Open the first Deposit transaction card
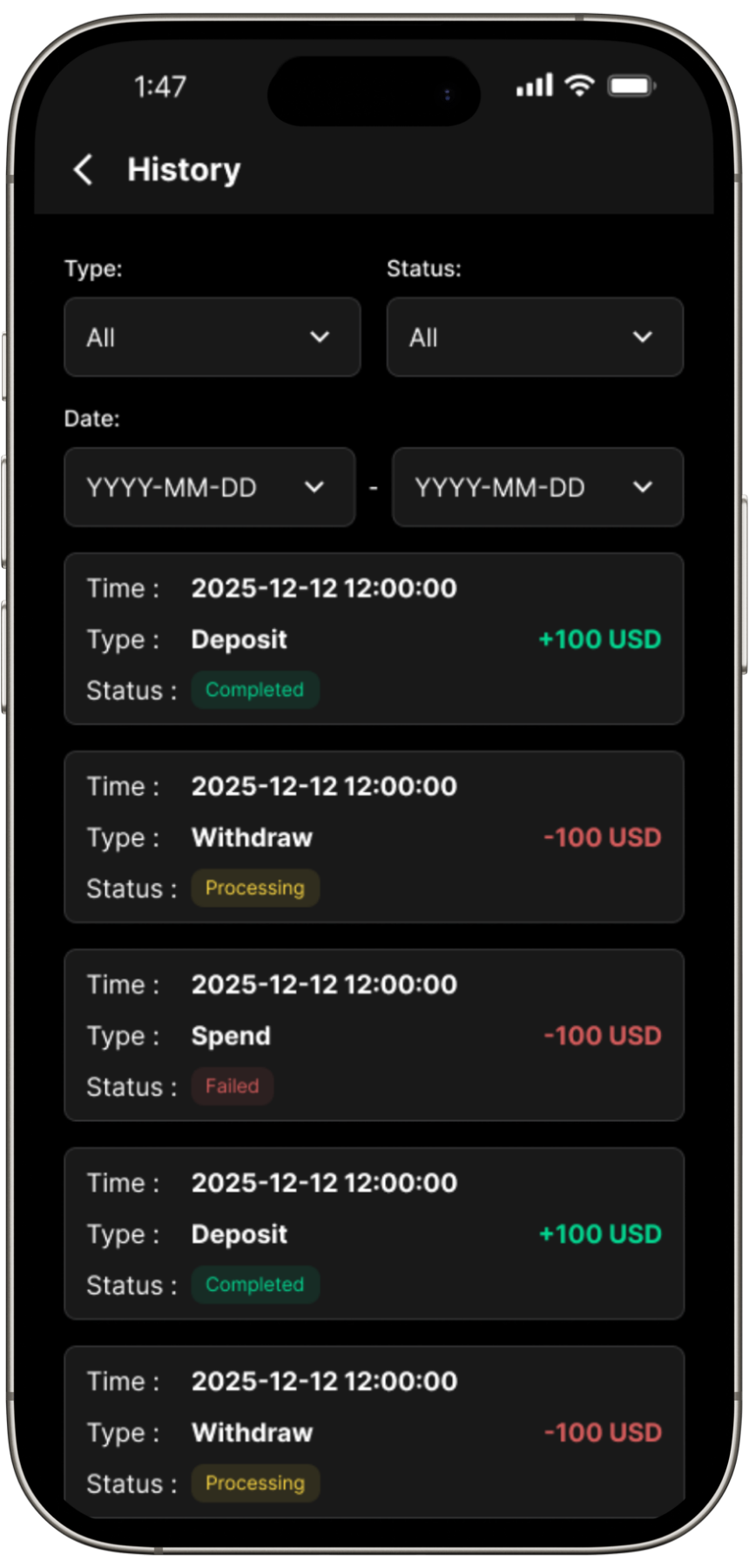 (x=374, y=639)
